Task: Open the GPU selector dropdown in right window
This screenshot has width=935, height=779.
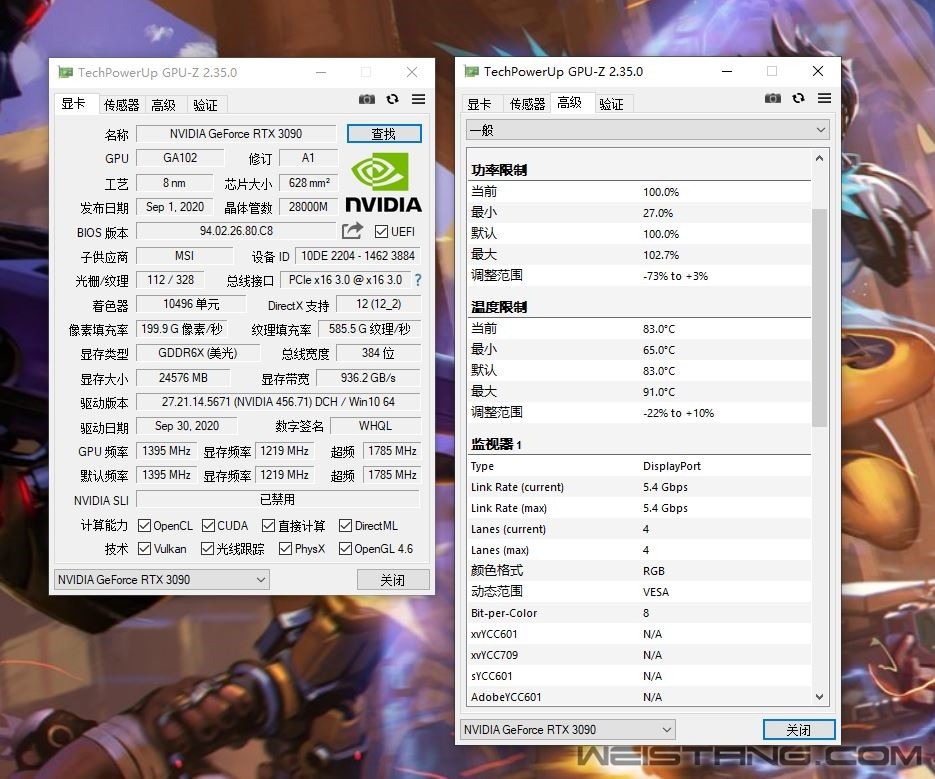Action: (567, 730)
